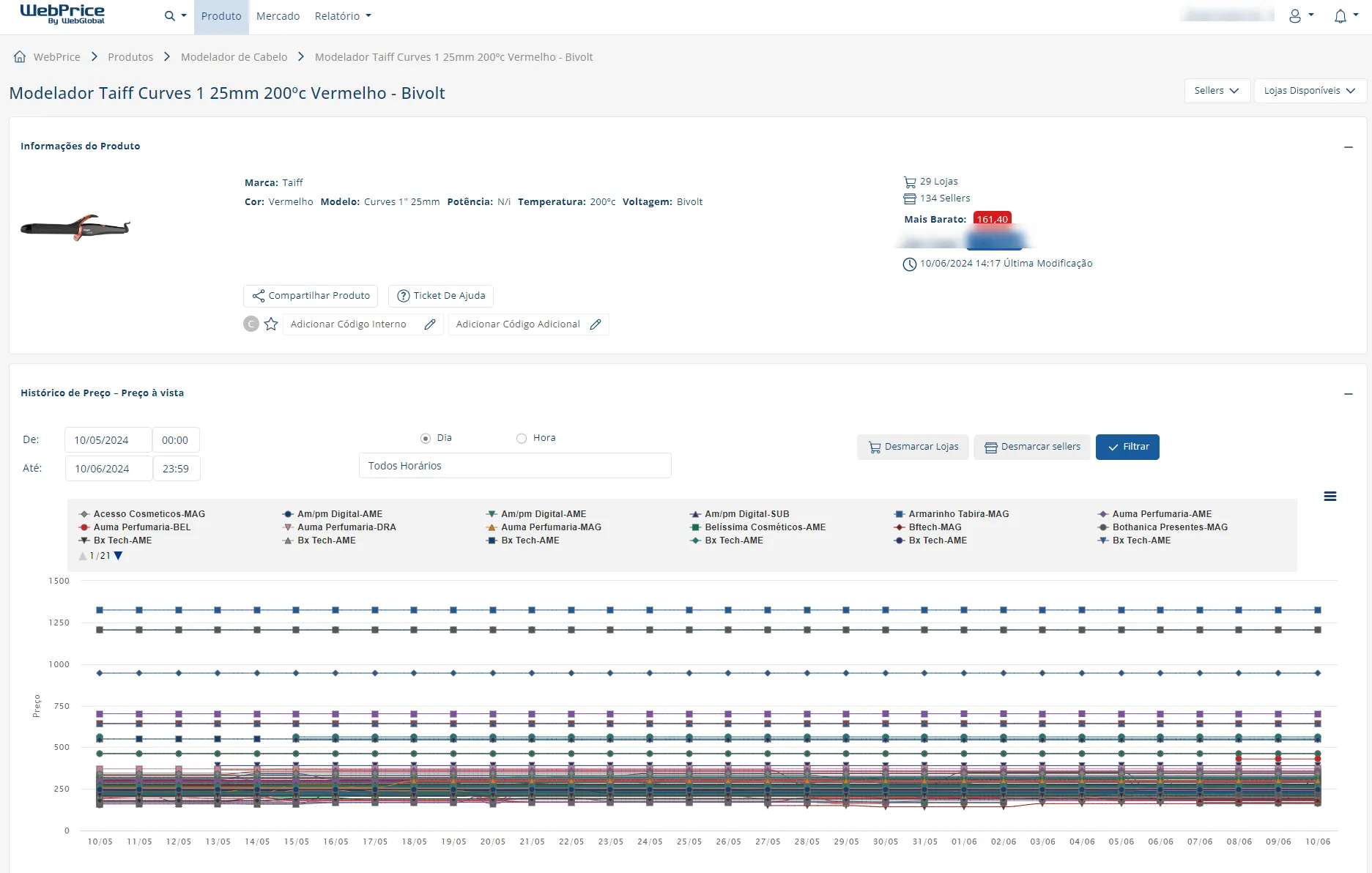1372x873 pixels.
Task: Click the 1/21 legend page indicator
Action: [x=100, y=556]
